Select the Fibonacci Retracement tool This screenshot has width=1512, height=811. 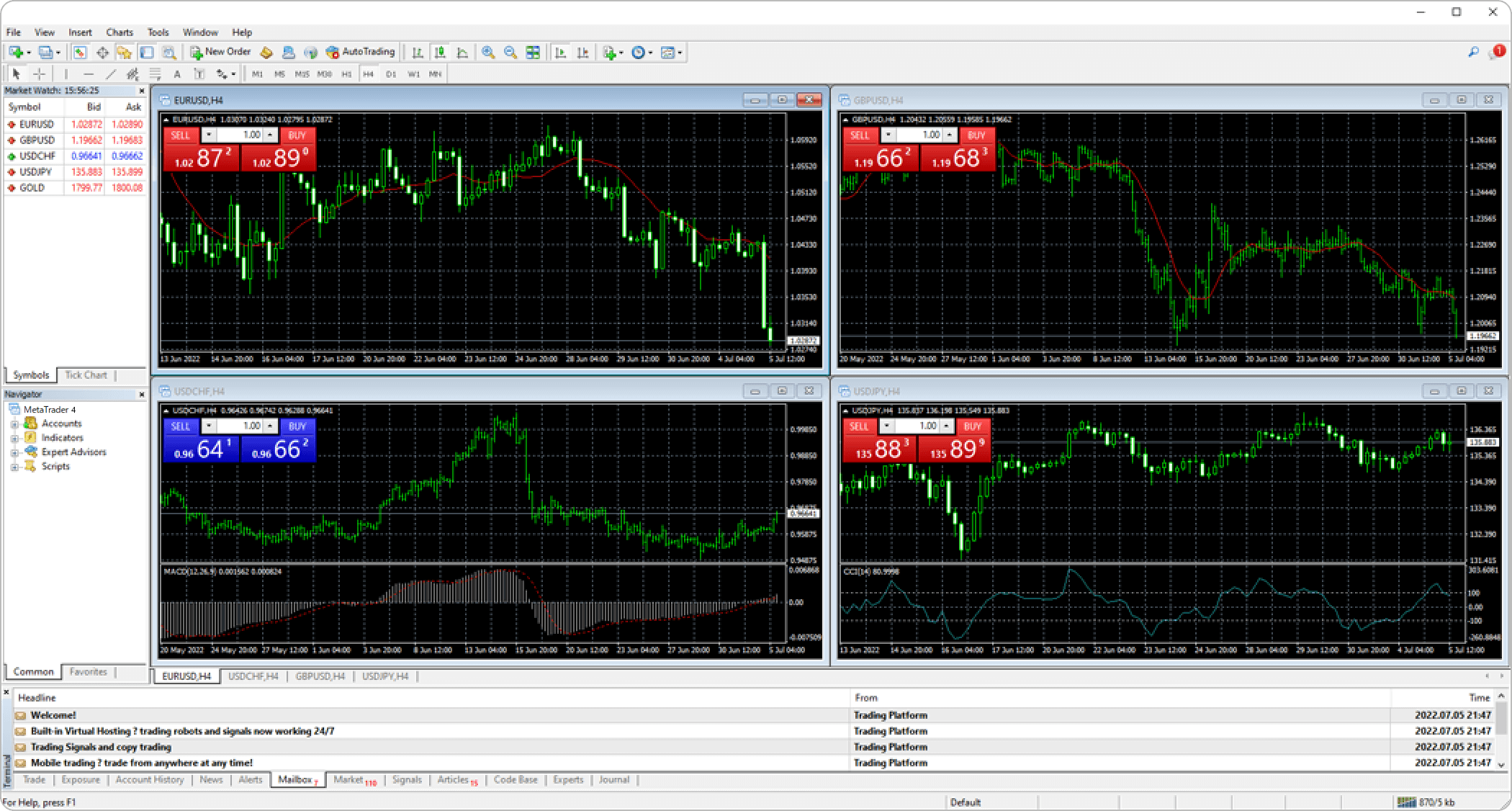point(155,73)
